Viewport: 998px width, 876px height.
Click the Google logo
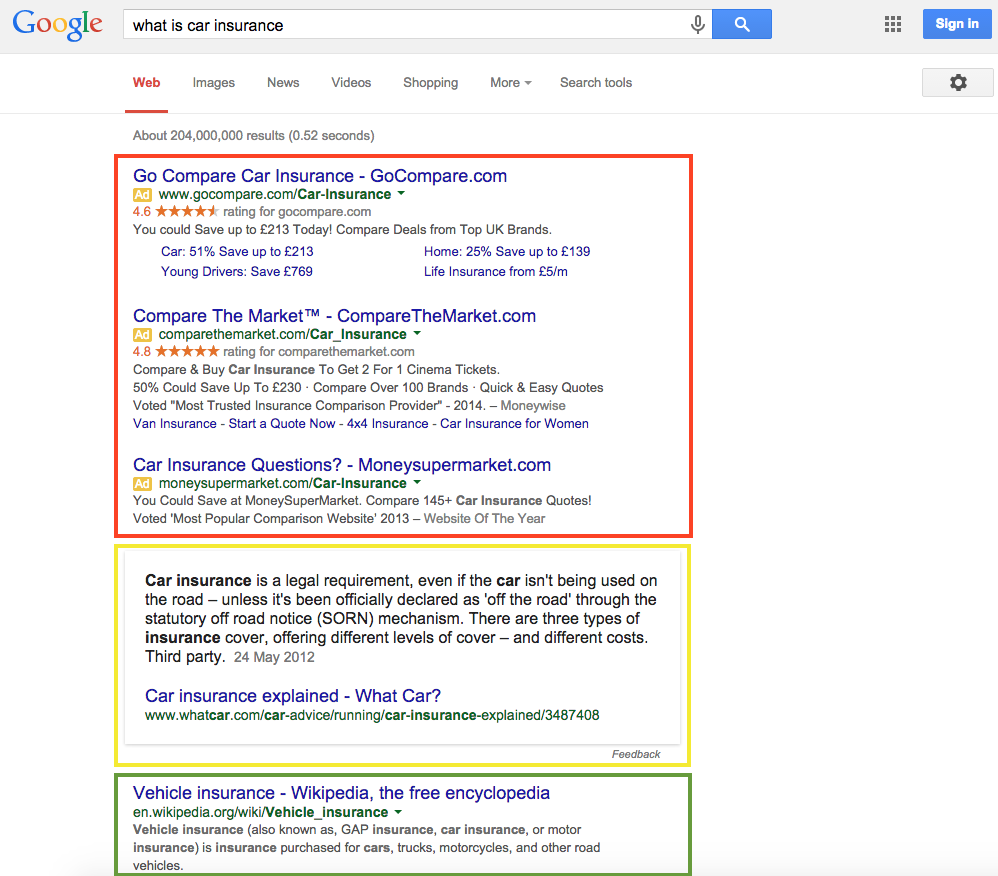(58, 25)
